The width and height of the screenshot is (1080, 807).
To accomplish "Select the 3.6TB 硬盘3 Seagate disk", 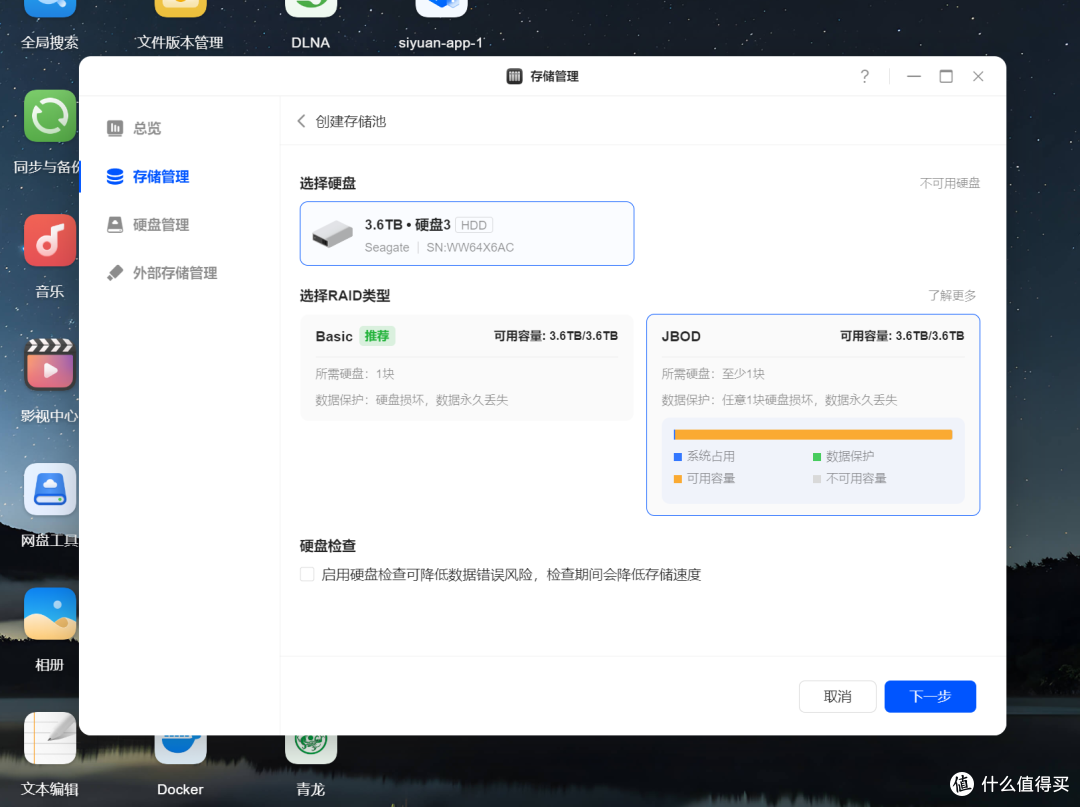I will tap(467, 233).
